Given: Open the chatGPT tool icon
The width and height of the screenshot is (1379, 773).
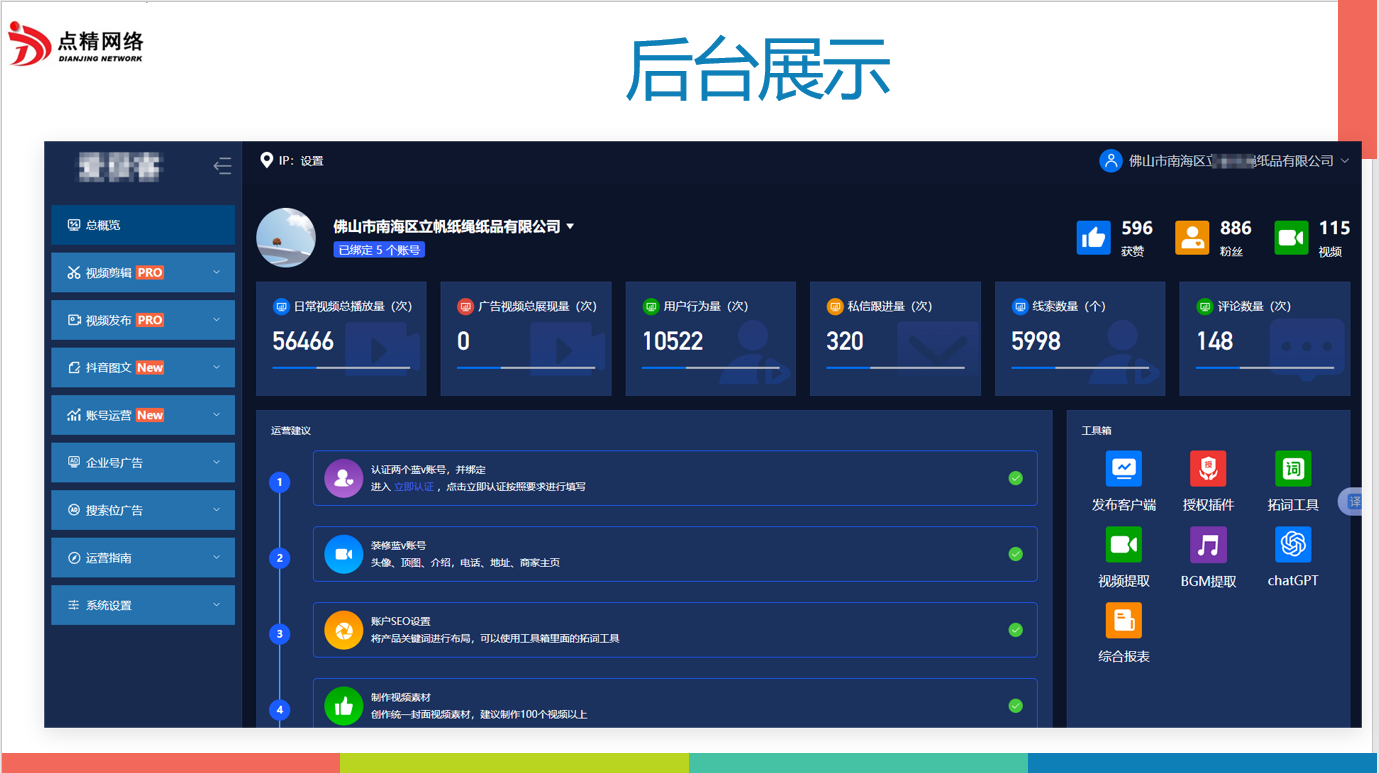Looking at the screenshot, I should (1292, 545).
